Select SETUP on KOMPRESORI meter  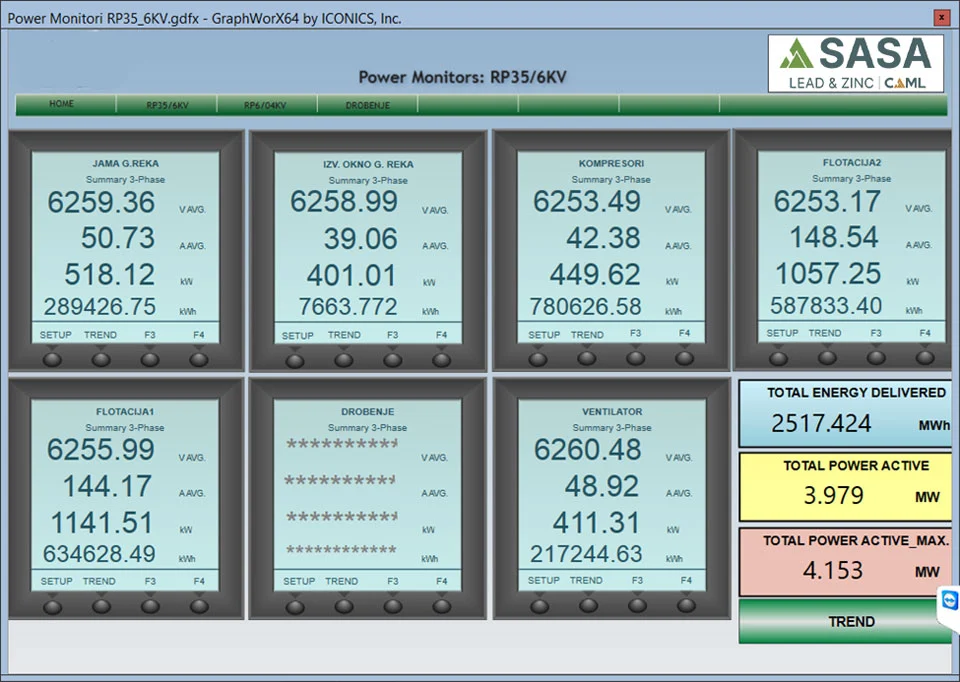pos(544,335)
